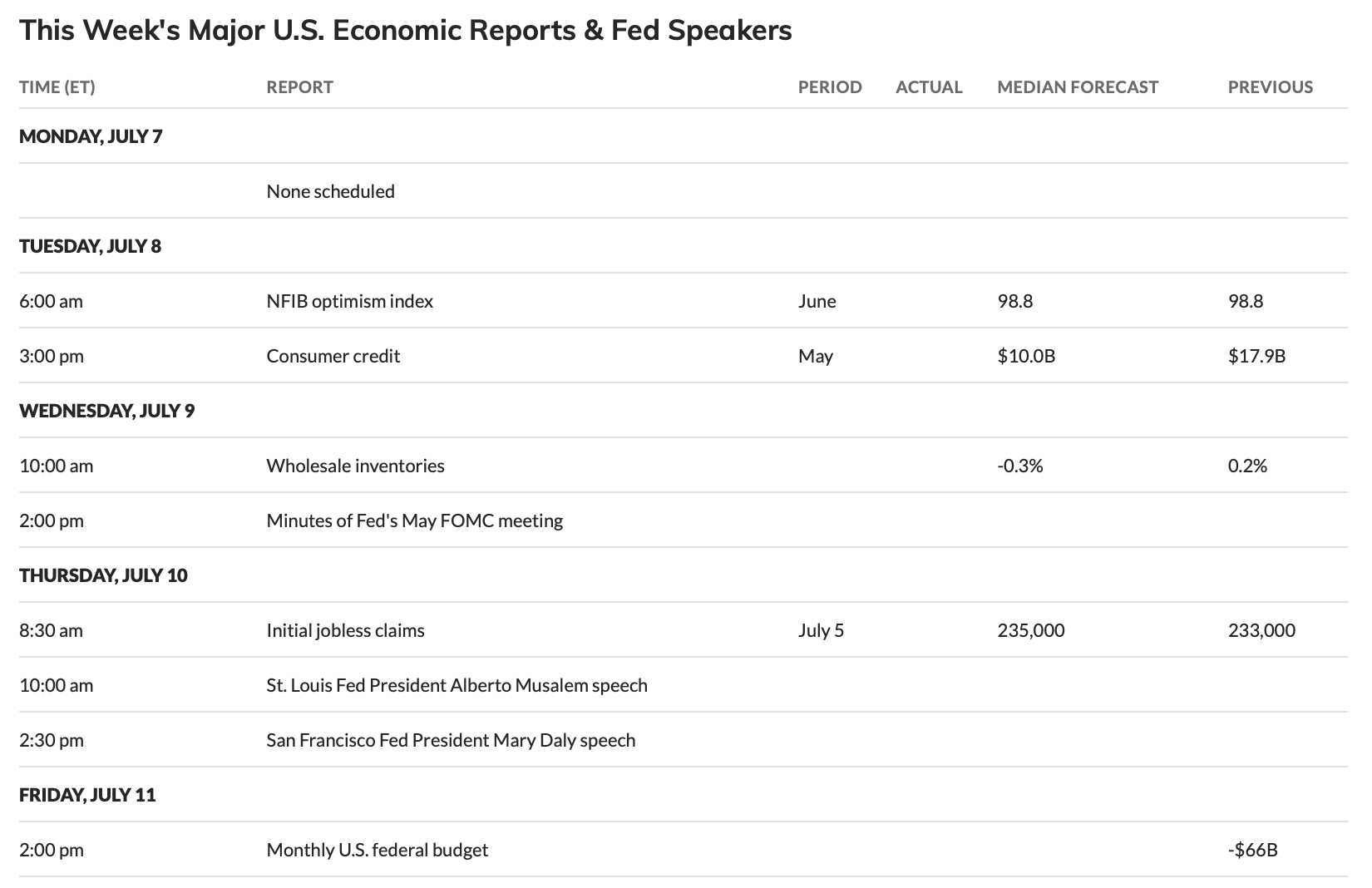The height and width of the screenshot is (888, 1372).
Task: Click the 235,000 jobless claims forecast value
Action: [x=1030, y=630]
